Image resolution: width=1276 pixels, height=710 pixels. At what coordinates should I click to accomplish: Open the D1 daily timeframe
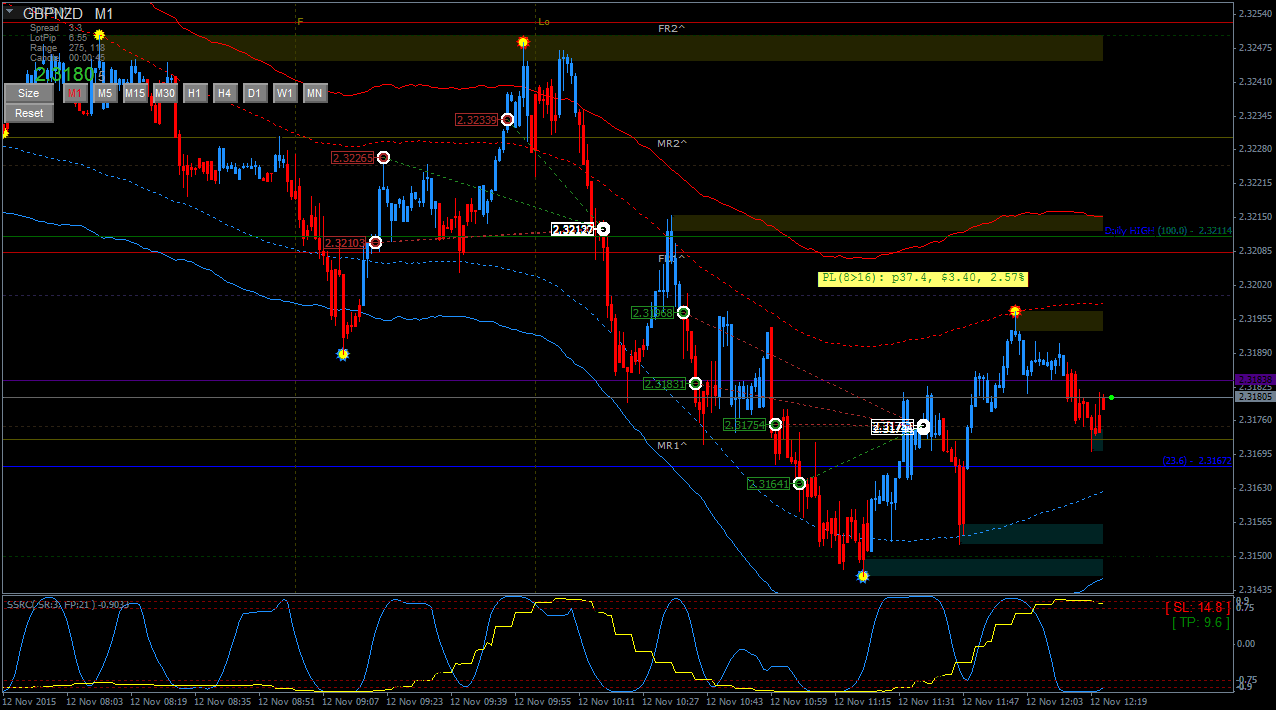255,93
